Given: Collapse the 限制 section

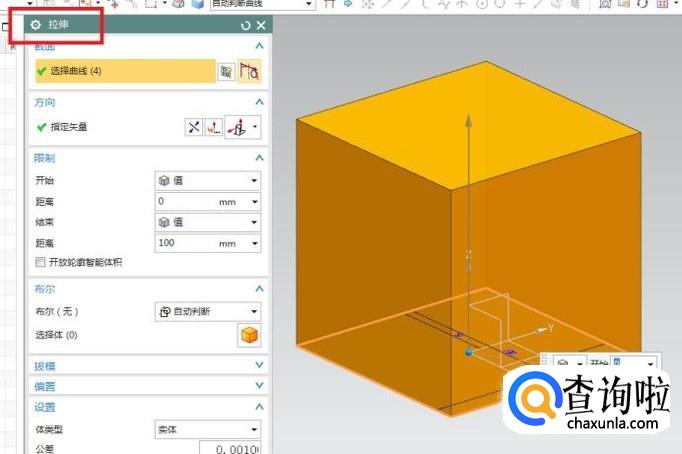Looking at the screenshot, I should pos(260,158).
